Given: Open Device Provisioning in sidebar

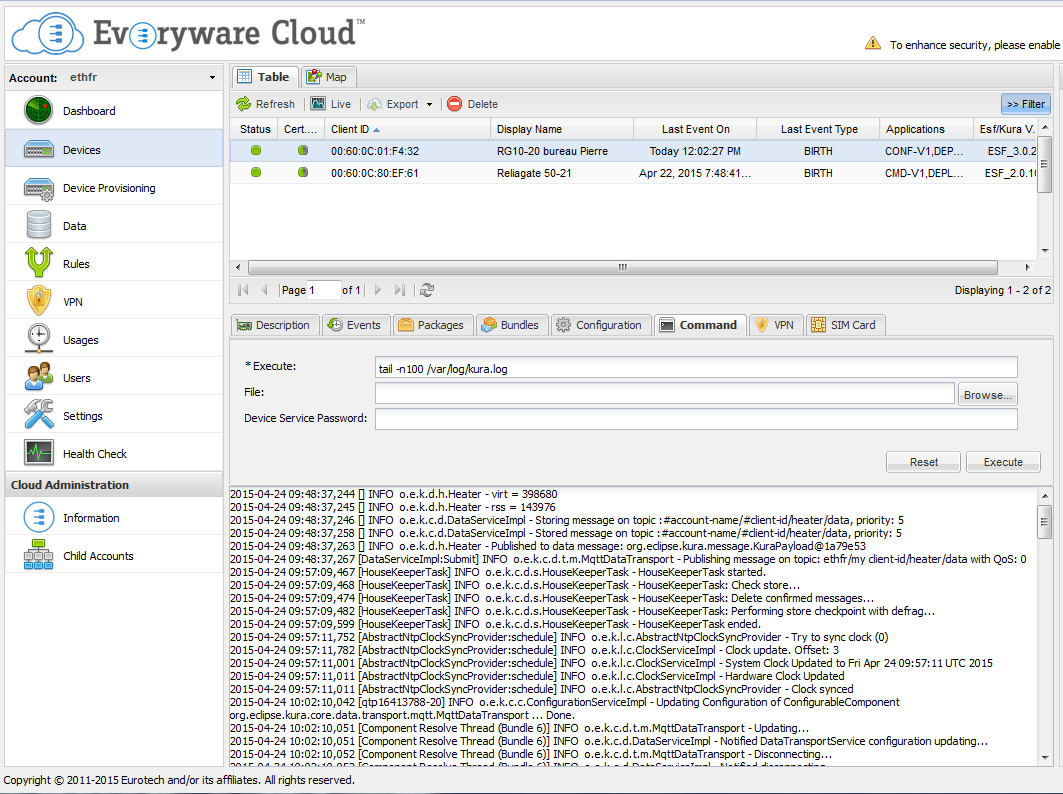Looking at the screenshot, I should (108, 188).
